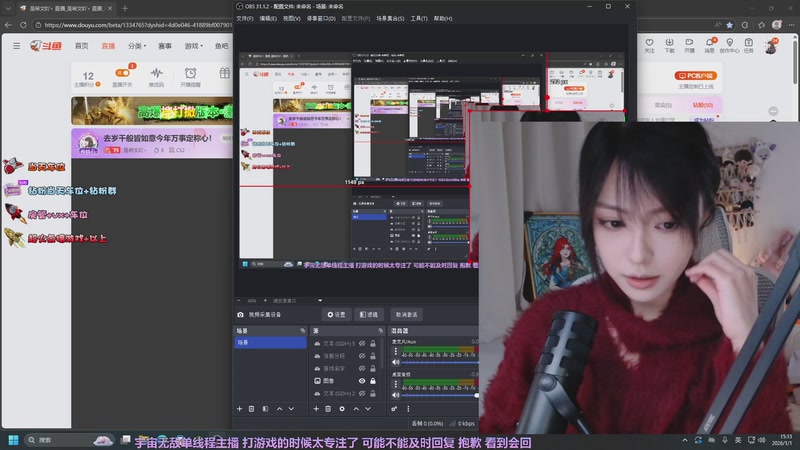Open source properties gear in sources toolbar

point(342,409)
